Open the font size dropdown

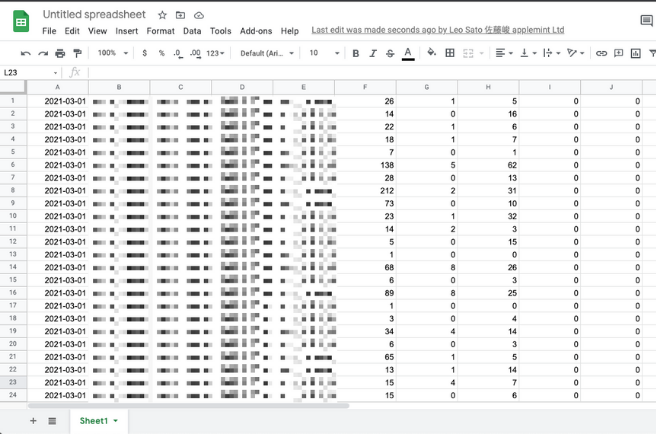coord(324,53)
